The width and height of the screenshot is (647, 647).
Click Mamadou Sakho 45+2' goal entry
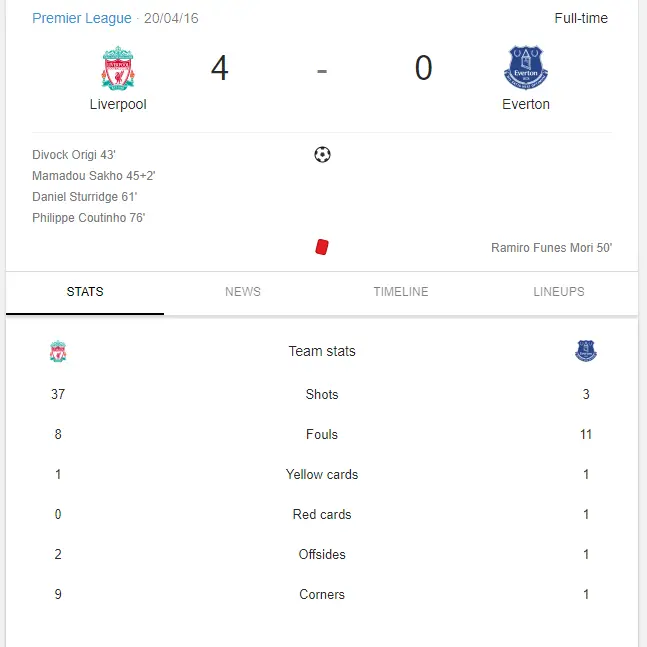point(94,176)
